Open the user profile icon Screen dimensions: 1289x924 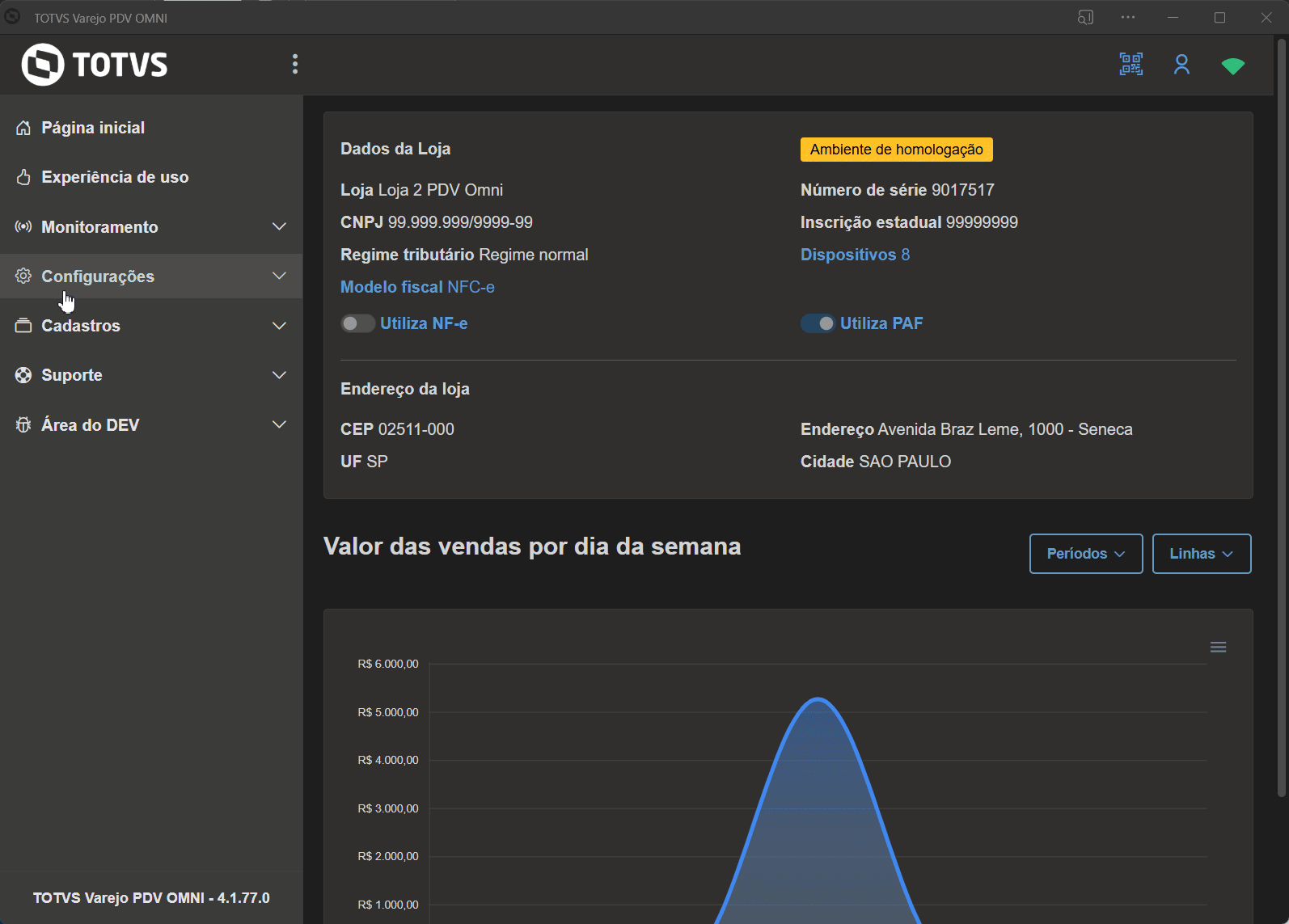pyautogui.click(x=1181, y=65)
